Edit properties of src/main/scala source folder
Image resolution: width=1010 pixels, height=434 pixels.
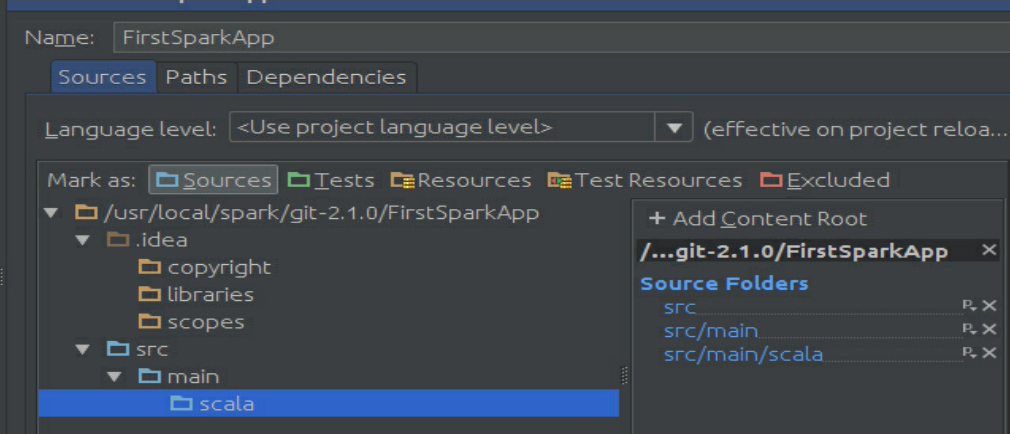[x=969, y=352]
